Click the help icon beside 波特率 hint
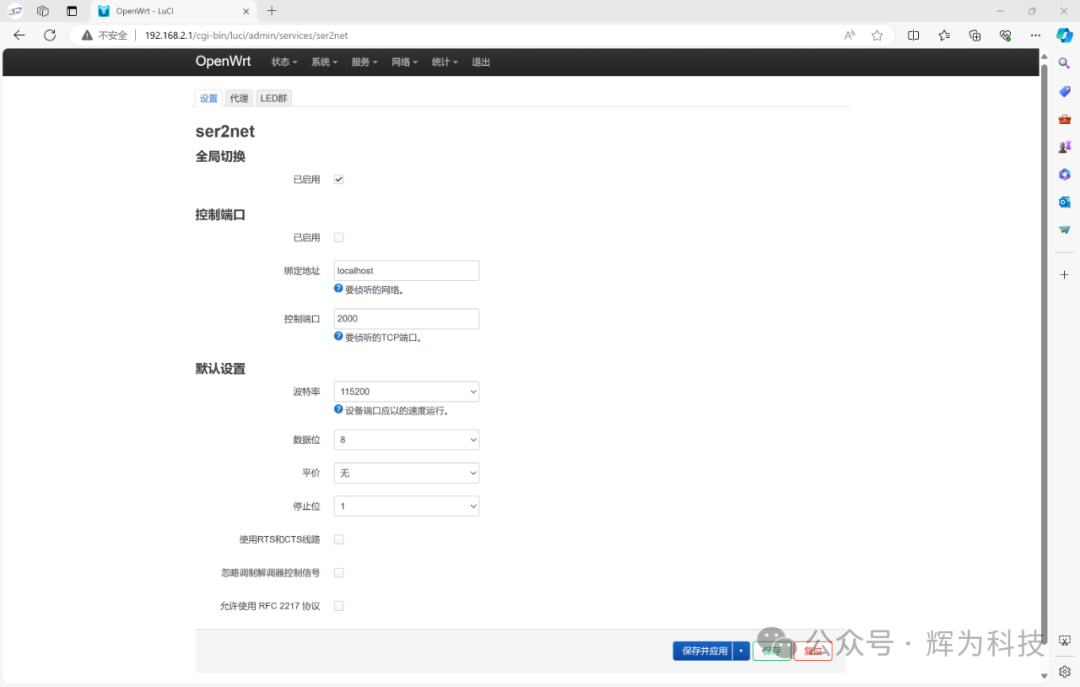This screenshot has height=687, width=1080. [x=338, y=410]
